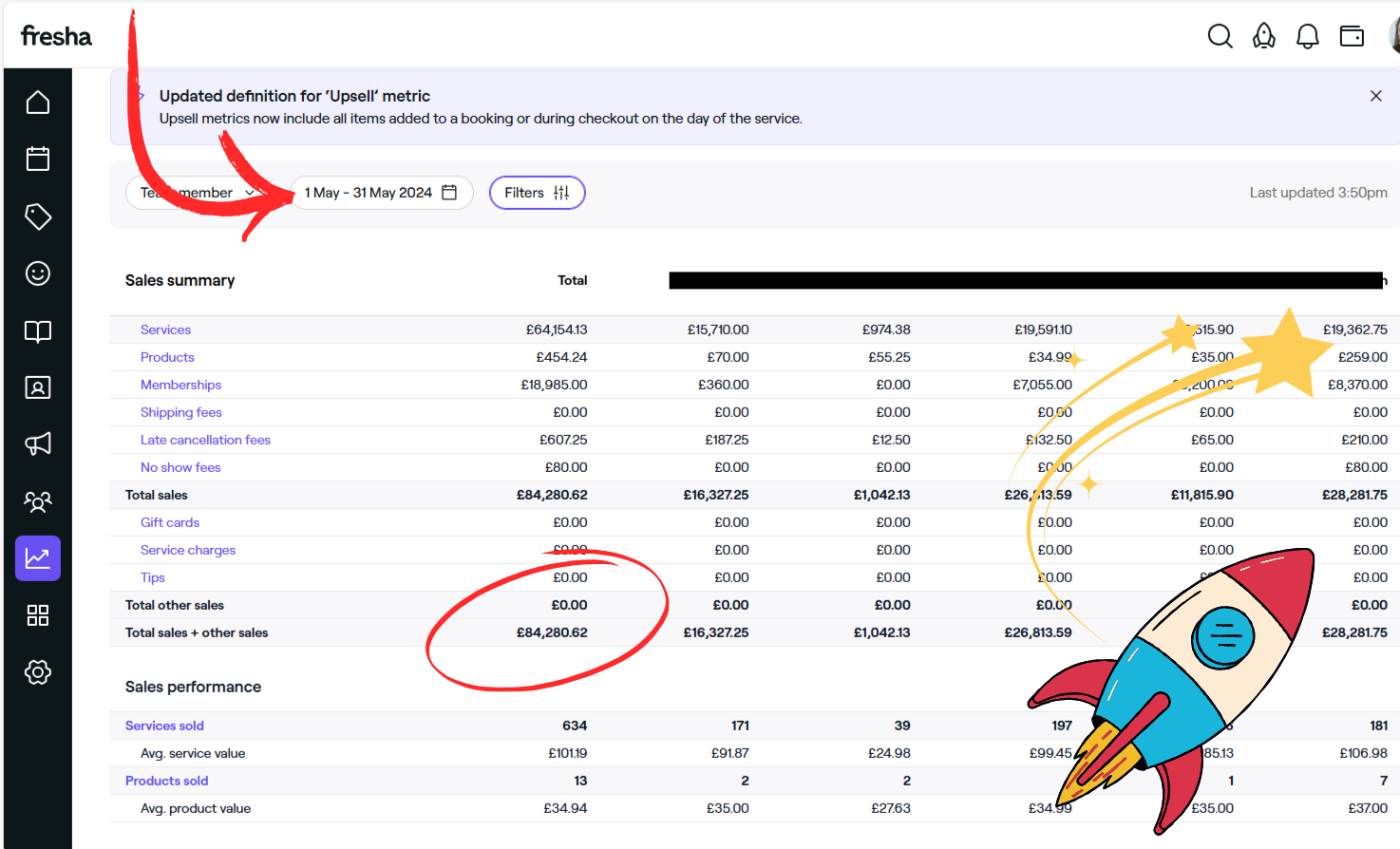The height and width of the screenshot is (849, 1400).
Task: Open the Team icon in sidebar
Action: 38,501
